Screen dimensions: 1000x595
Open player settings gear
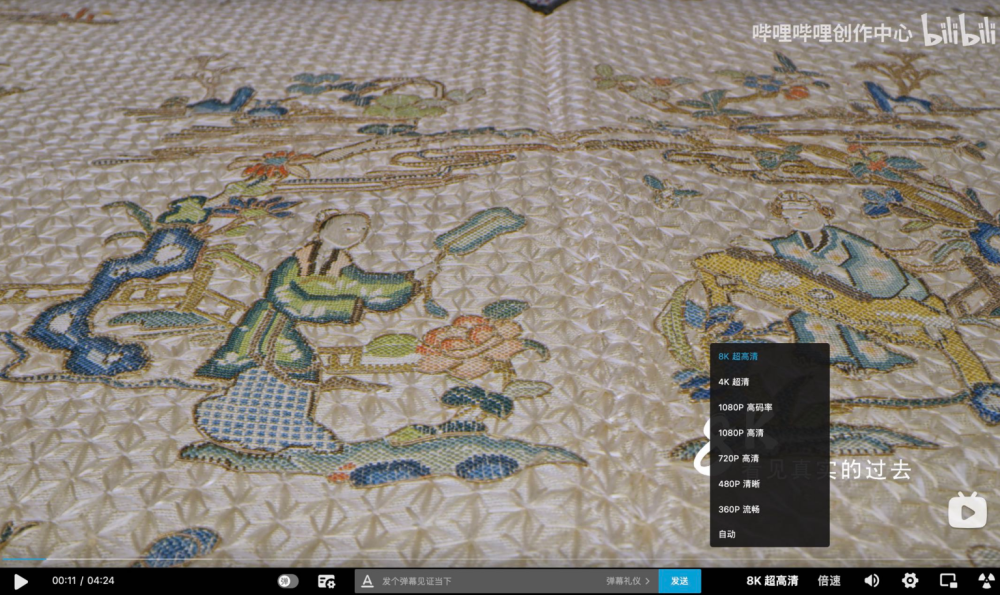[x=909, y=581]
